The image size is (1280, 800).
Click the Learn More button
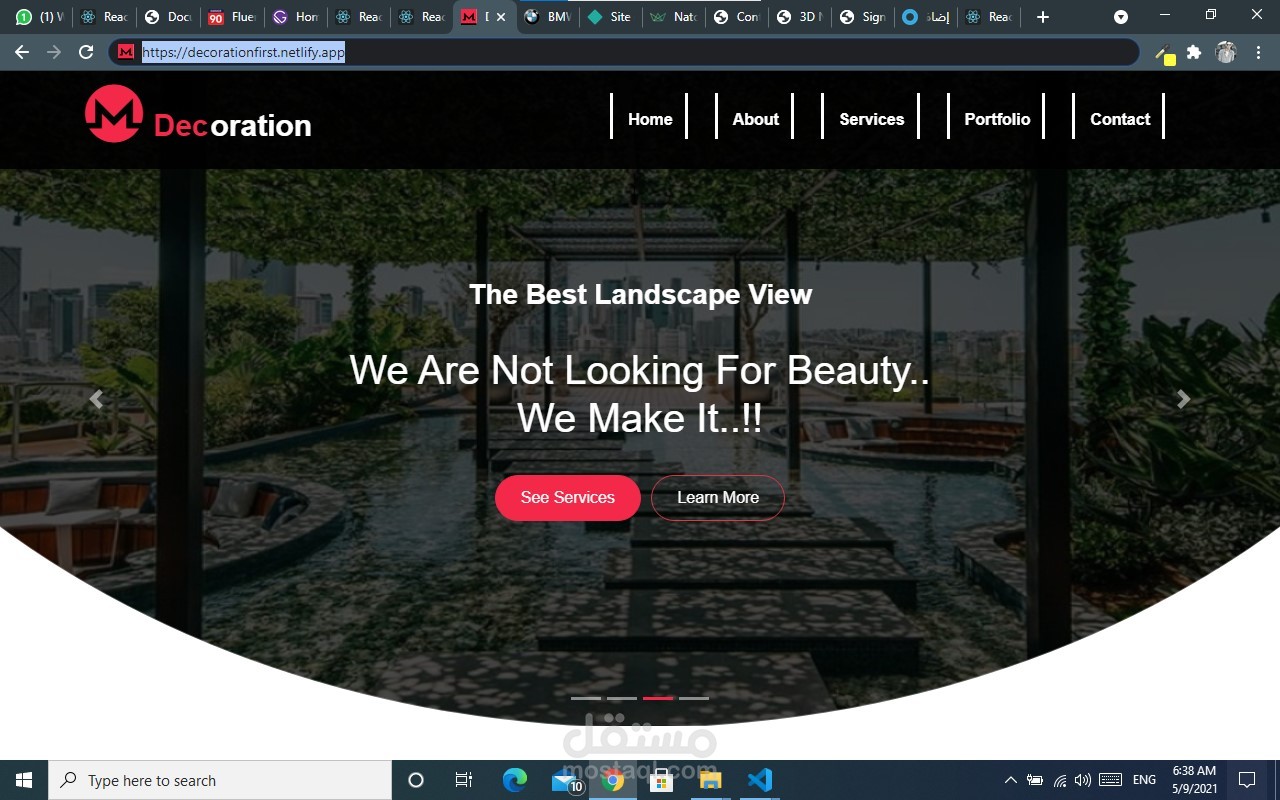coord(718,497)
